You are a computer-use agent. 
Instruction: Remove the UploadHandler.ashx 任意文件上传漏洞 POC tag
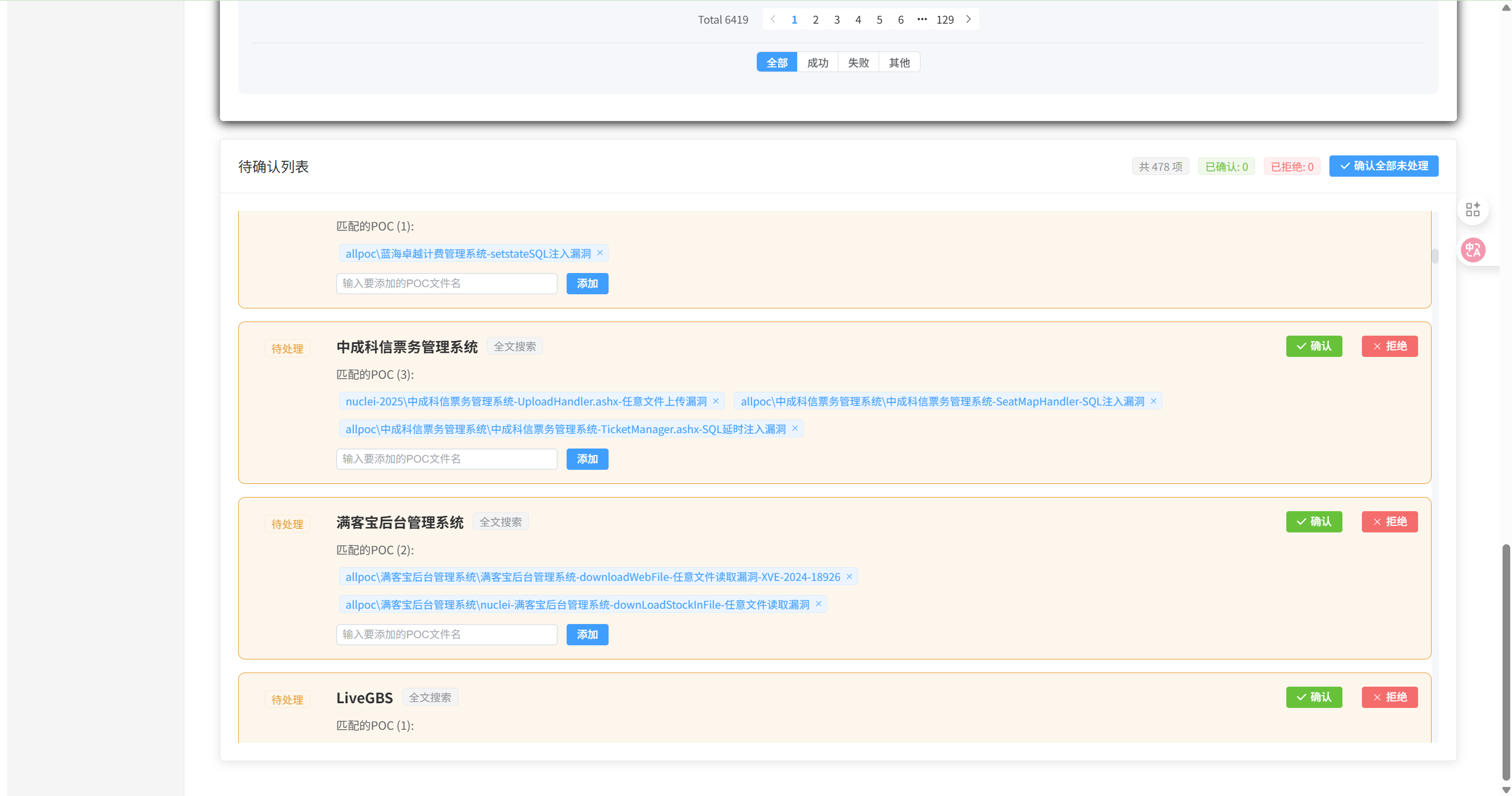click(x=716, y=401)
